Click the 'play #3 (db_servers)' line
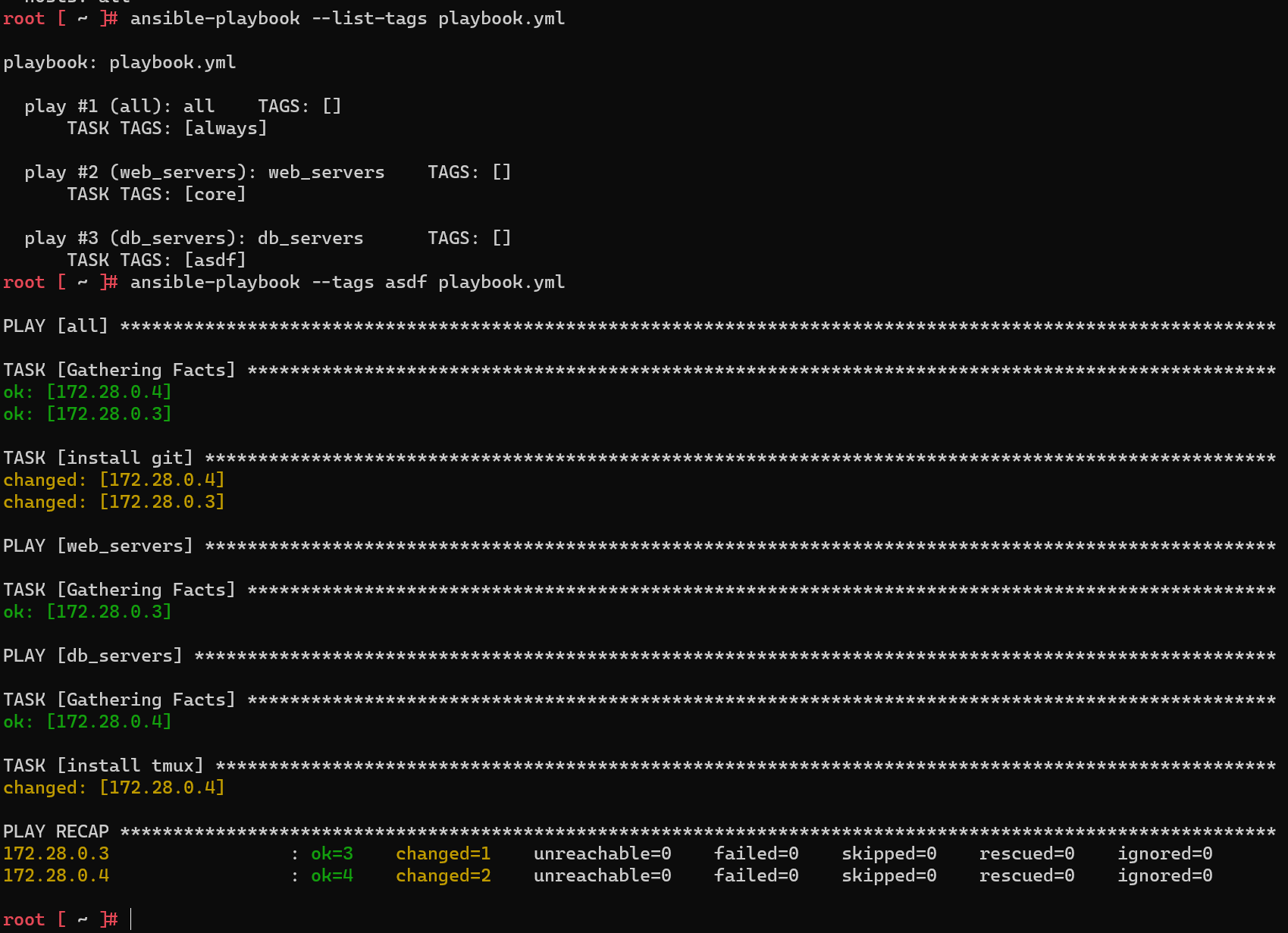1288x933 pixels. (194, 238)
